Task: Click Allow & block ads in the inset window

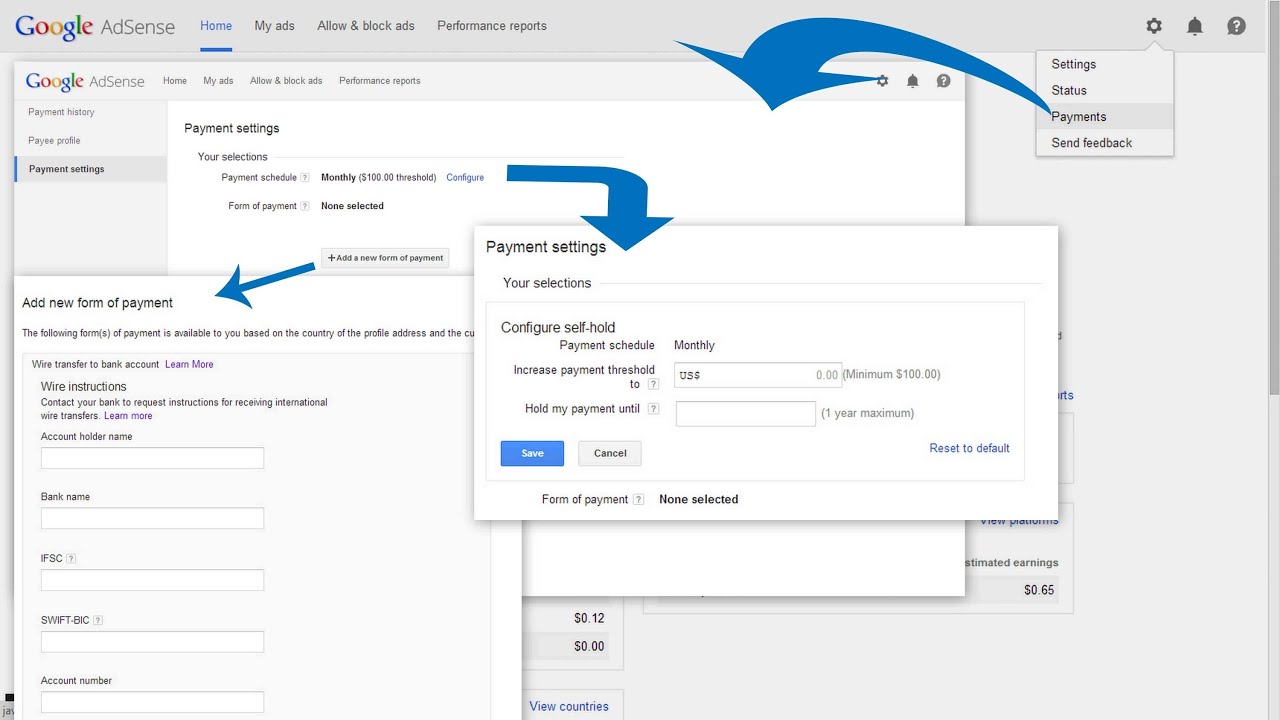Action: [286, 81]
